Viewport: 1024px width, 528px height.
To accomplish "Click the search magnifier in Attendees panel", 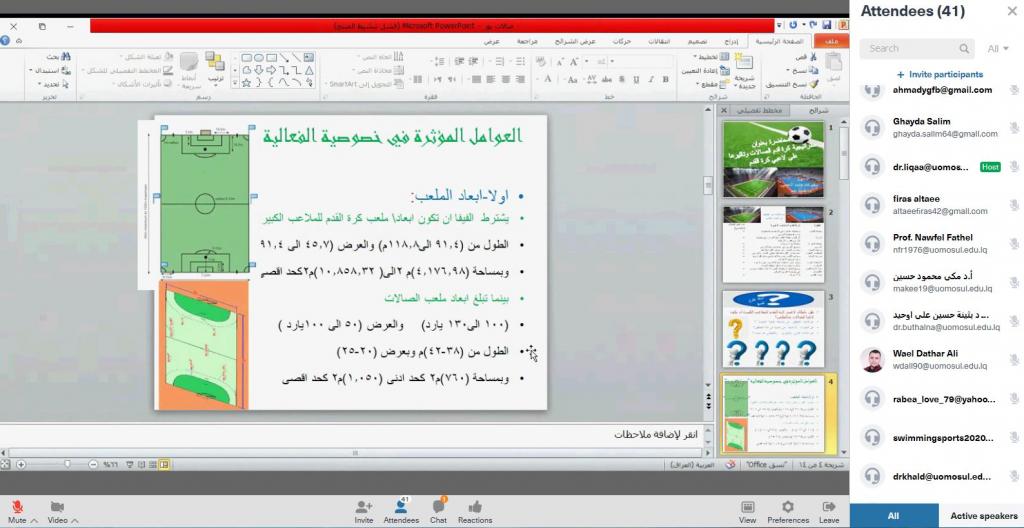I will 964,48.
